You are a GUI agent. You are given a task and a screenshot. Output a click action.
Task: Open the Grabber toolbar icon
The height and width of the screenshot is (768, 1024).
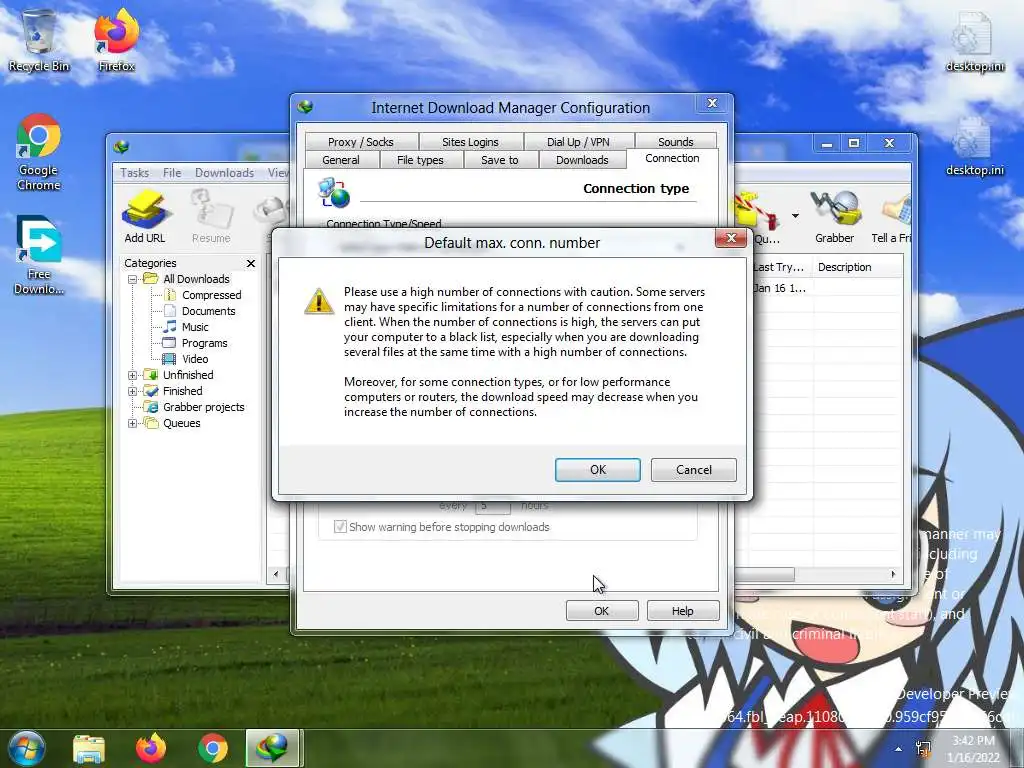coord(835,216)
